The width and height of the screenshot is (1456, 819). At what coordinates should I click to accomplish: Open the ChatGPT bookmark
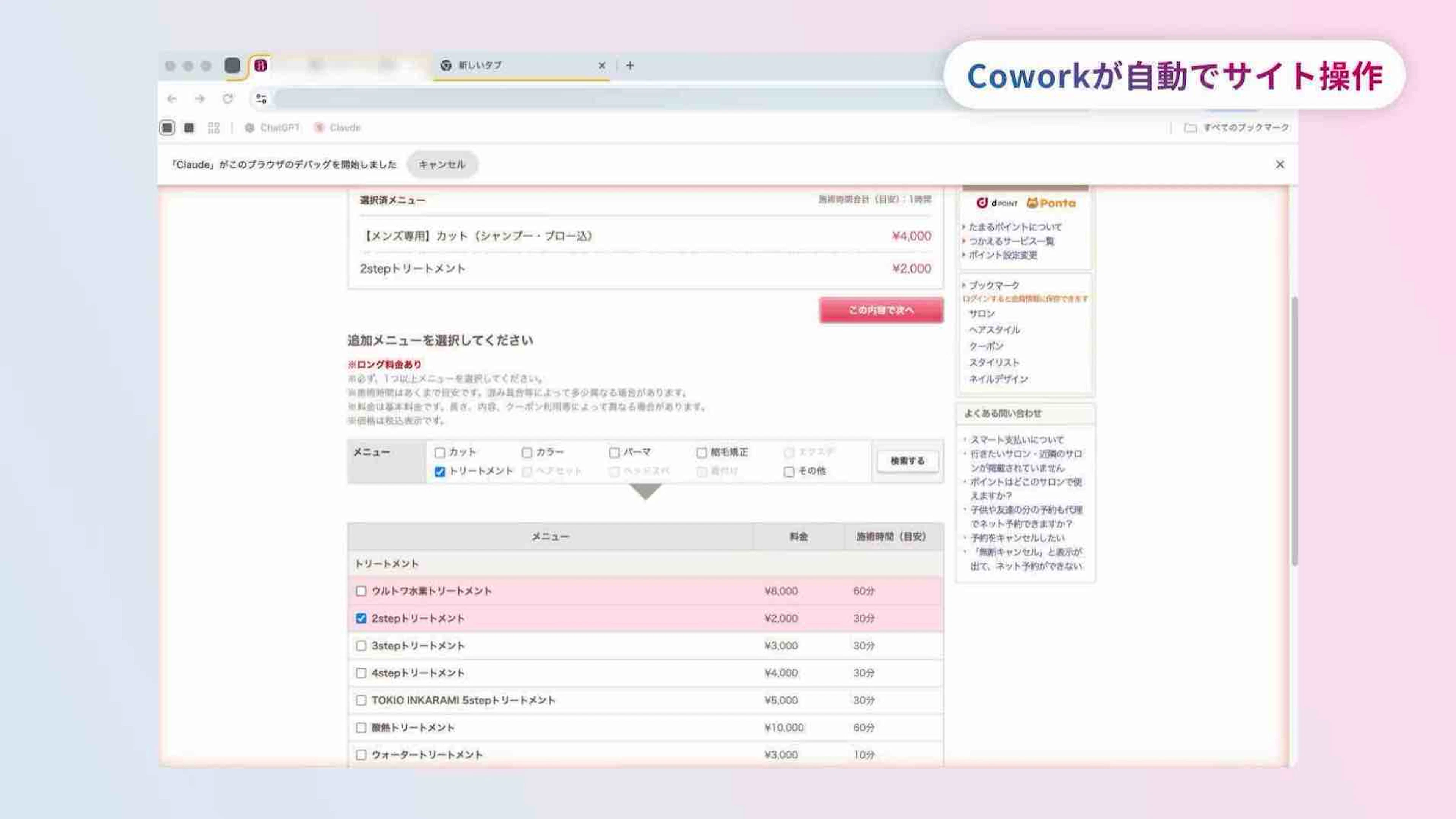(273, 128)
